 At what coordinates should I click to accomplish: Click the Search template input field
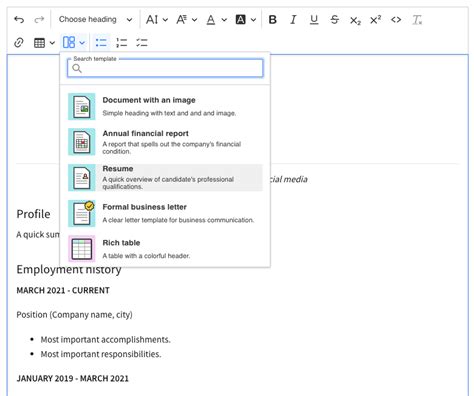pos(165,68)
